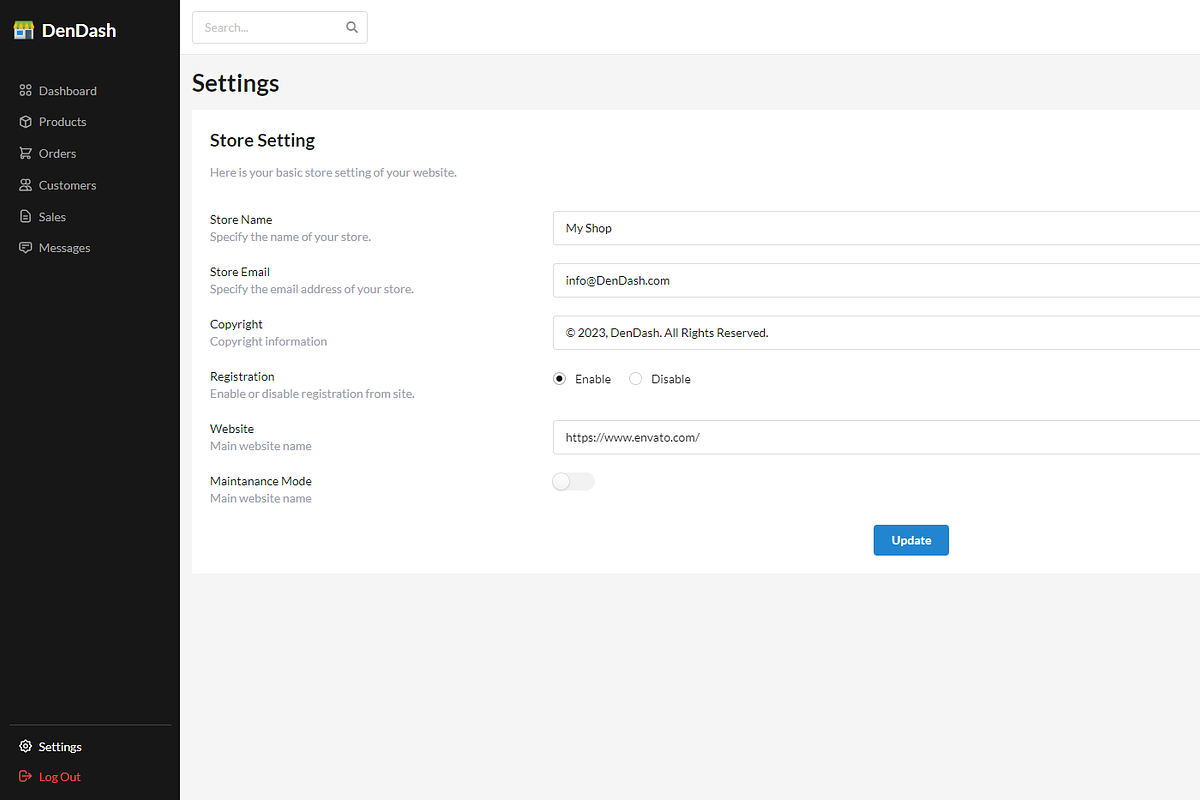Click the 'Enable' radio label text
The height and width of the screenshot is (800, 1200).
tap(593, 379)
